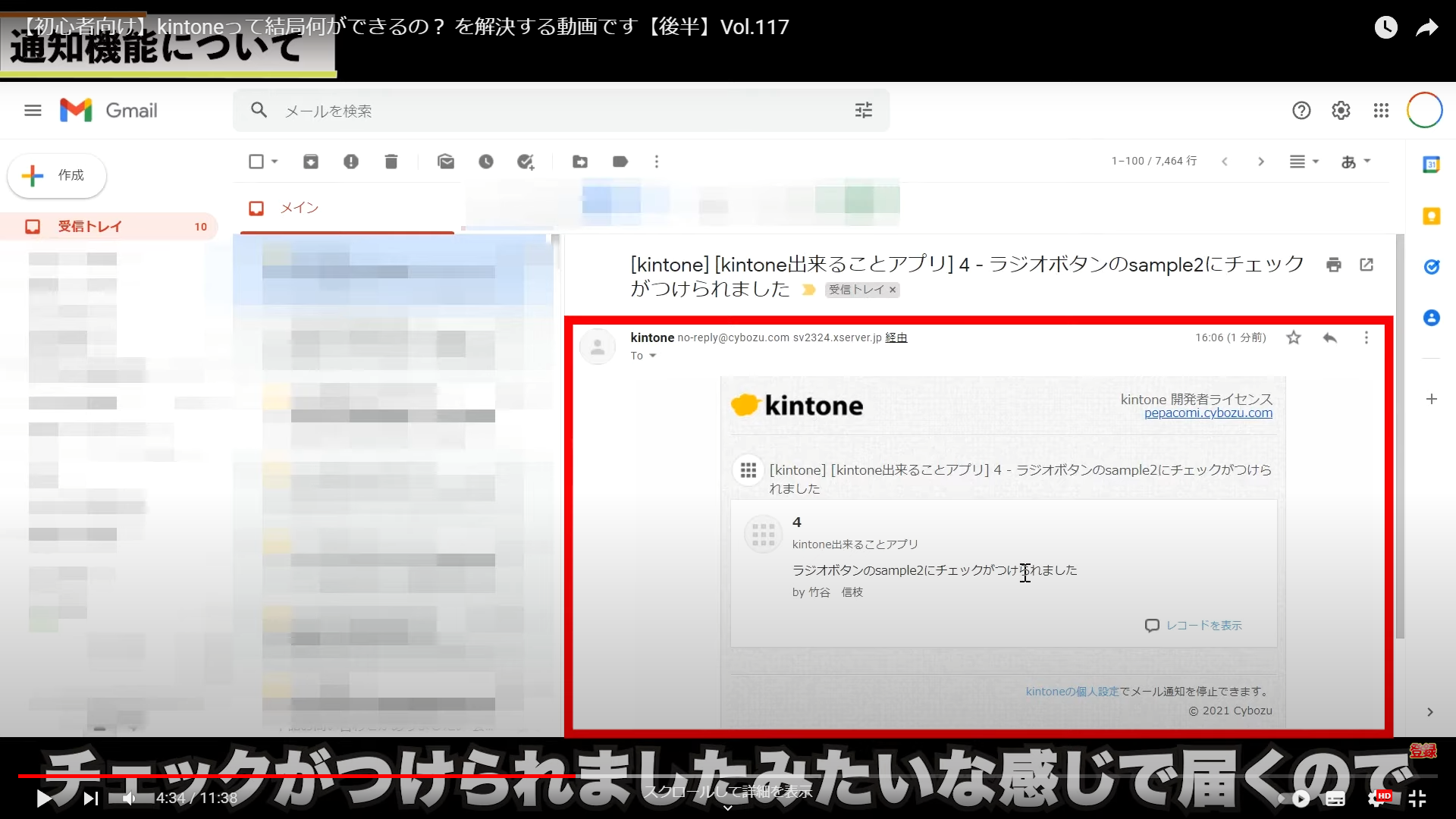This screenshot has height=819, width=1456.
Task: Click the print email icon
Action: [1334, 265]
